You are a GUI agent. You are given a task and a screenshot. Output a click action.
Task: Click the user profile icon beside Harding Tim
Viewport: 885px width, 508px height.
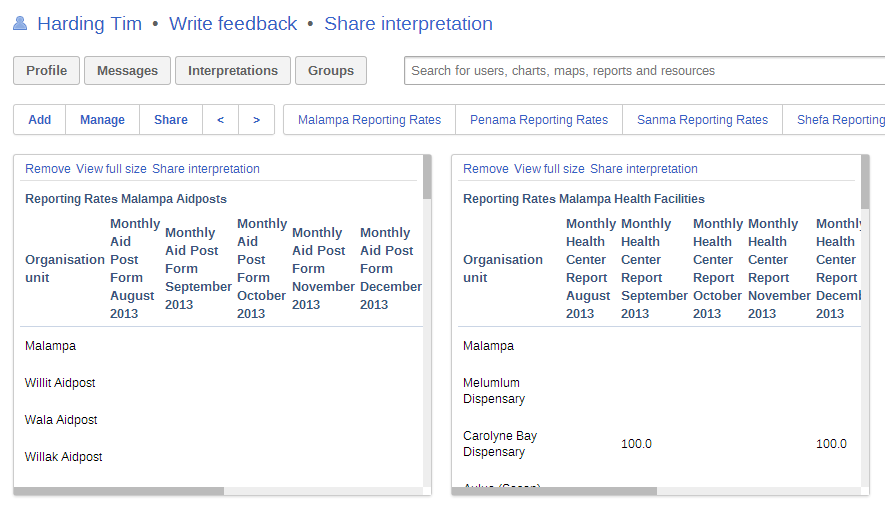[x=20, y=23]
